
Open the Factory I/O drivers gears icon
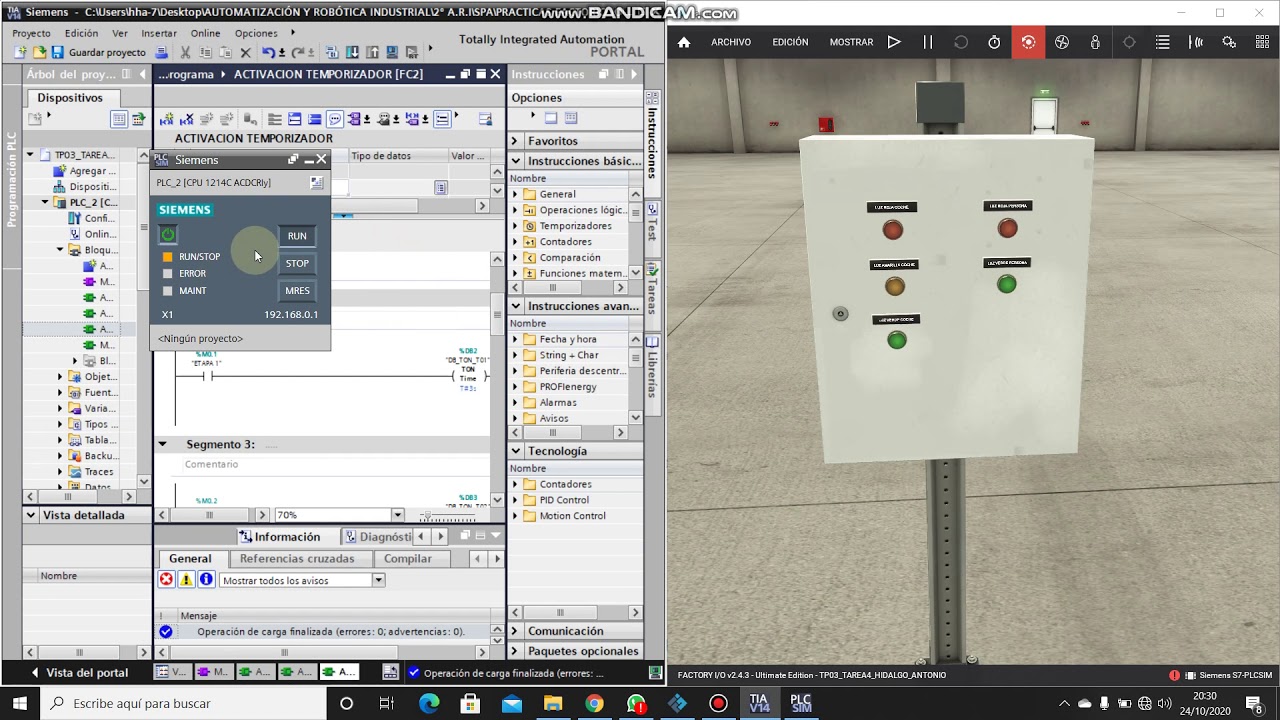tap(1229, 42)
